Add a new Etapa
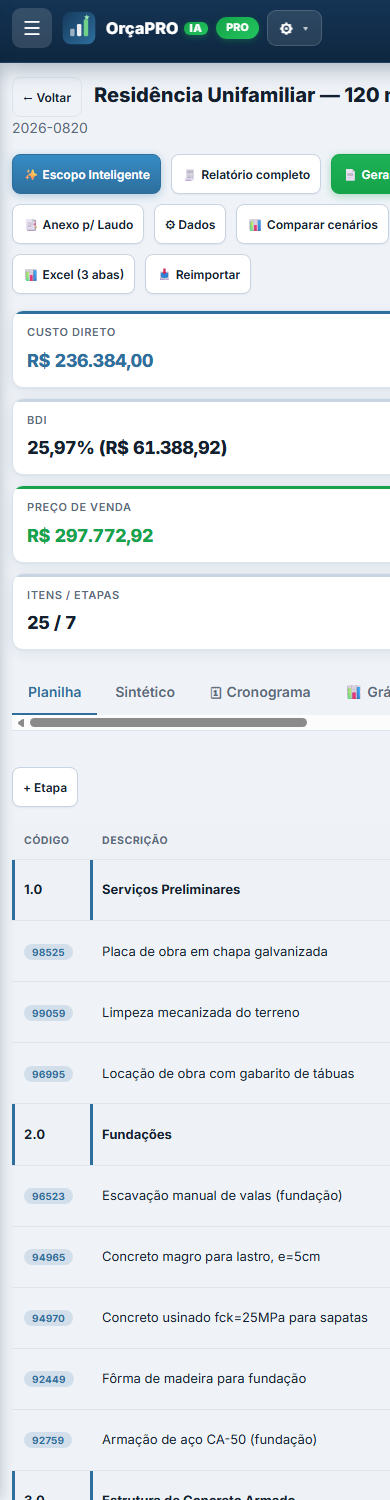This screenshot has height=1500, width=390. [x=45, y=787]
